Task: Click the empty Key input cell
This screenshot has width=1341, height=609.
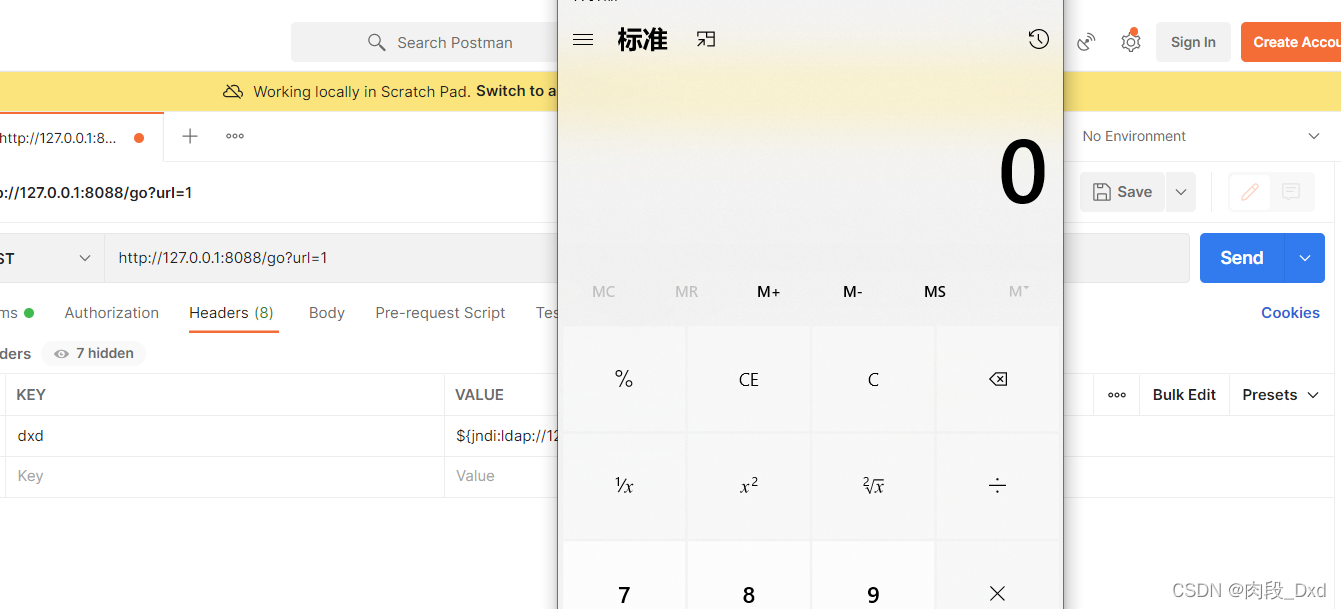Action: 225,476
